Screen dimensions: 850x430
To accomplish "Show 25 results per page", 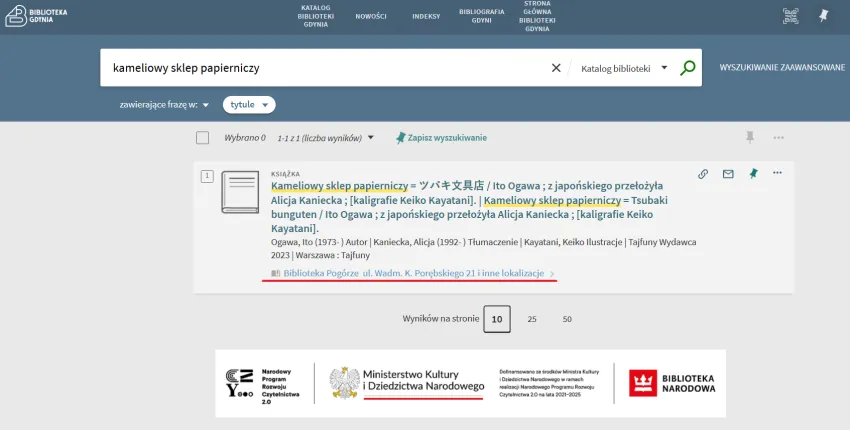I will click(x=532, y=319).
